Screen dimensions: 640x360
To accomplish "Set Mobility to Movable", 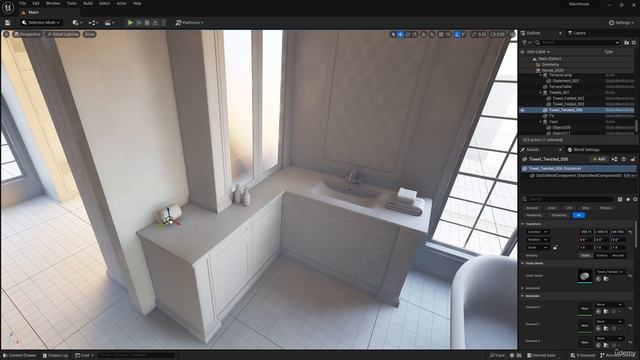I will pyautogui.click(x=618, y=256).
